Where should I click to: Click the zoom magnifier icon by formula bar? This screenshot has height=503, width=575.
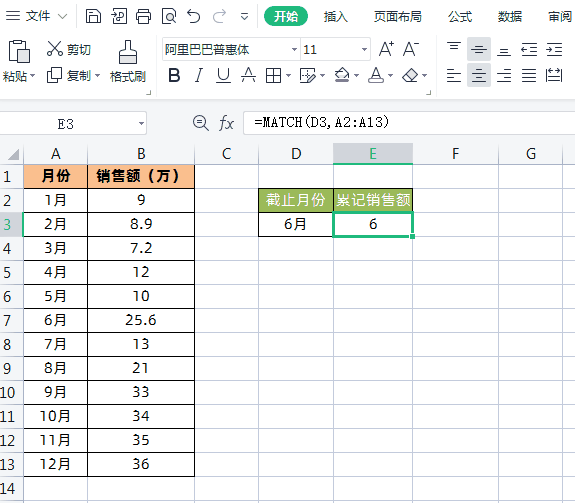pyautogui.click(x=201, y=123)
